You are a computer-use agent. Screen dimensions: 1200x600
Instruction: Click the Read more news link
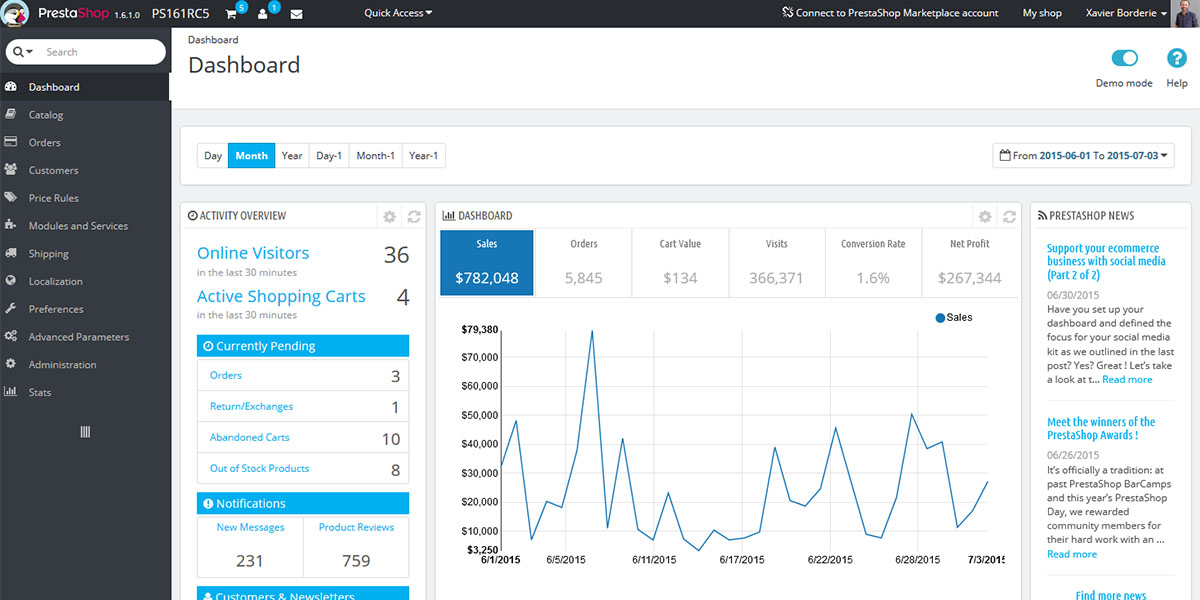tap(1126, 379)
